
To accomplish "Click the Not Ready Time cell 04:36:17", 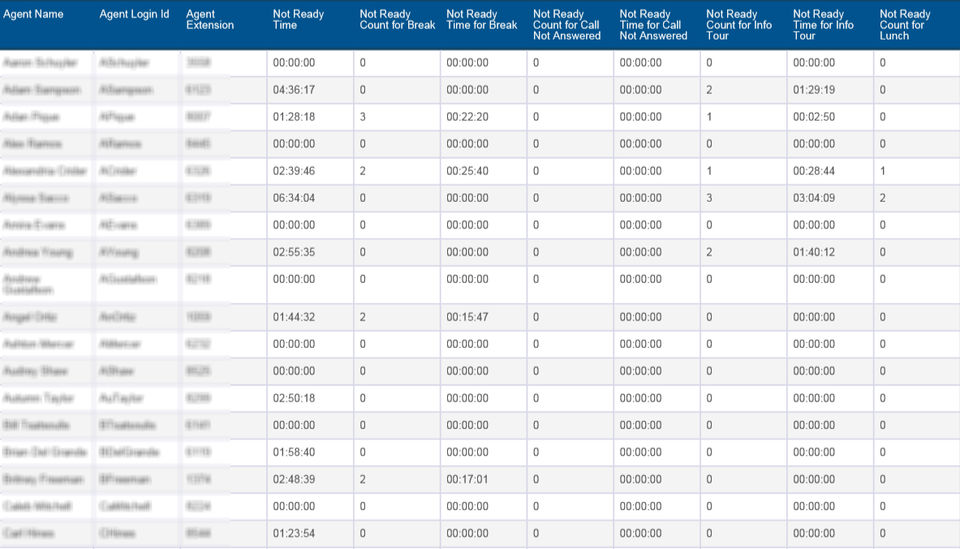I will [x=294, y=90].
